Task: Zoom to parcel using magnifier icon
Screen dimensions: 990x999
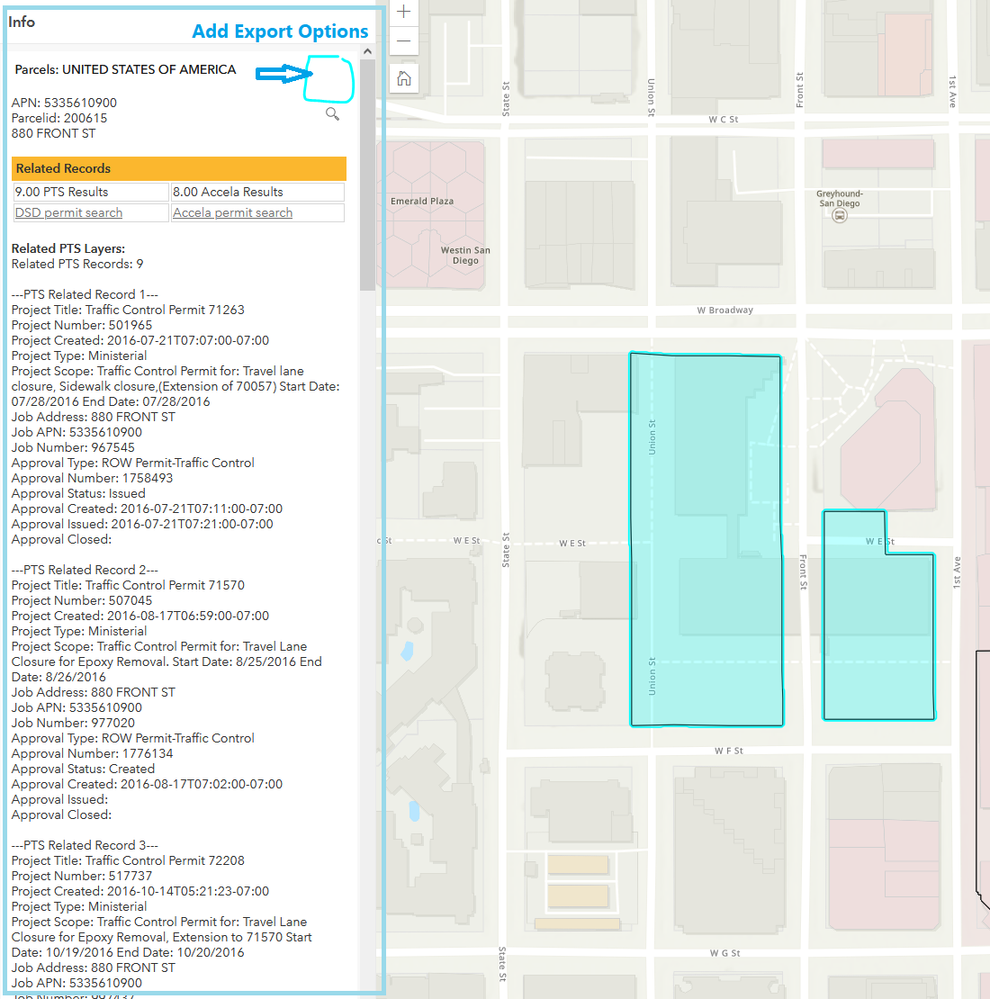Action: tap(333, 114)
